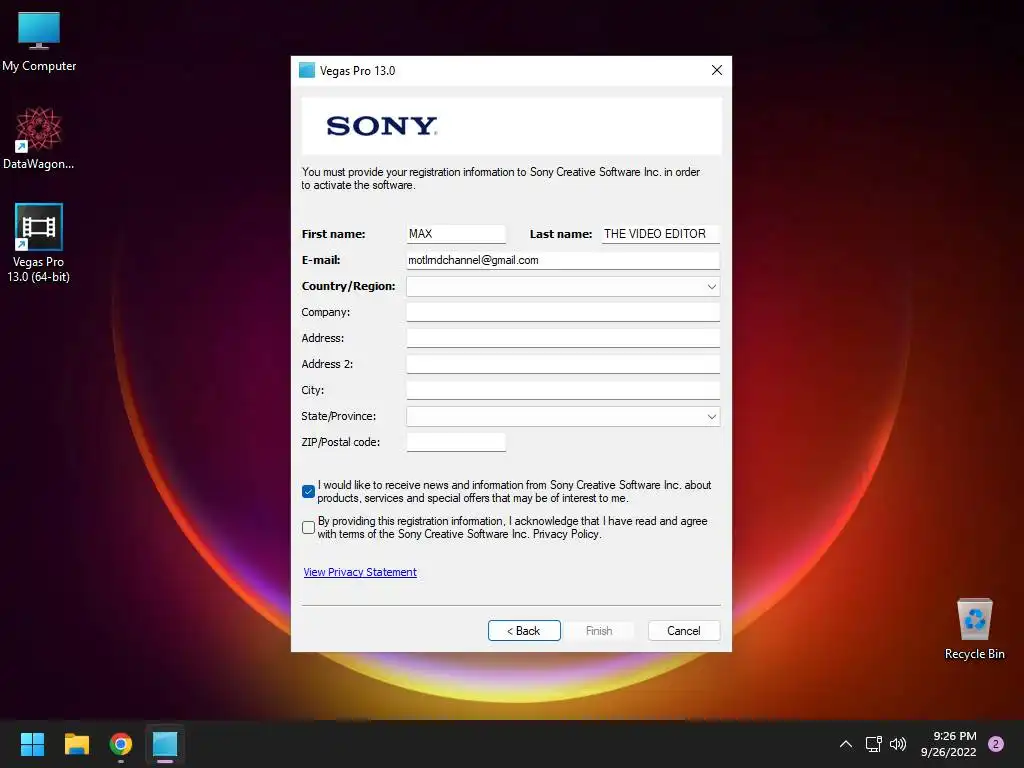
Task: Click the Last name input field
Action: (660, 234)
